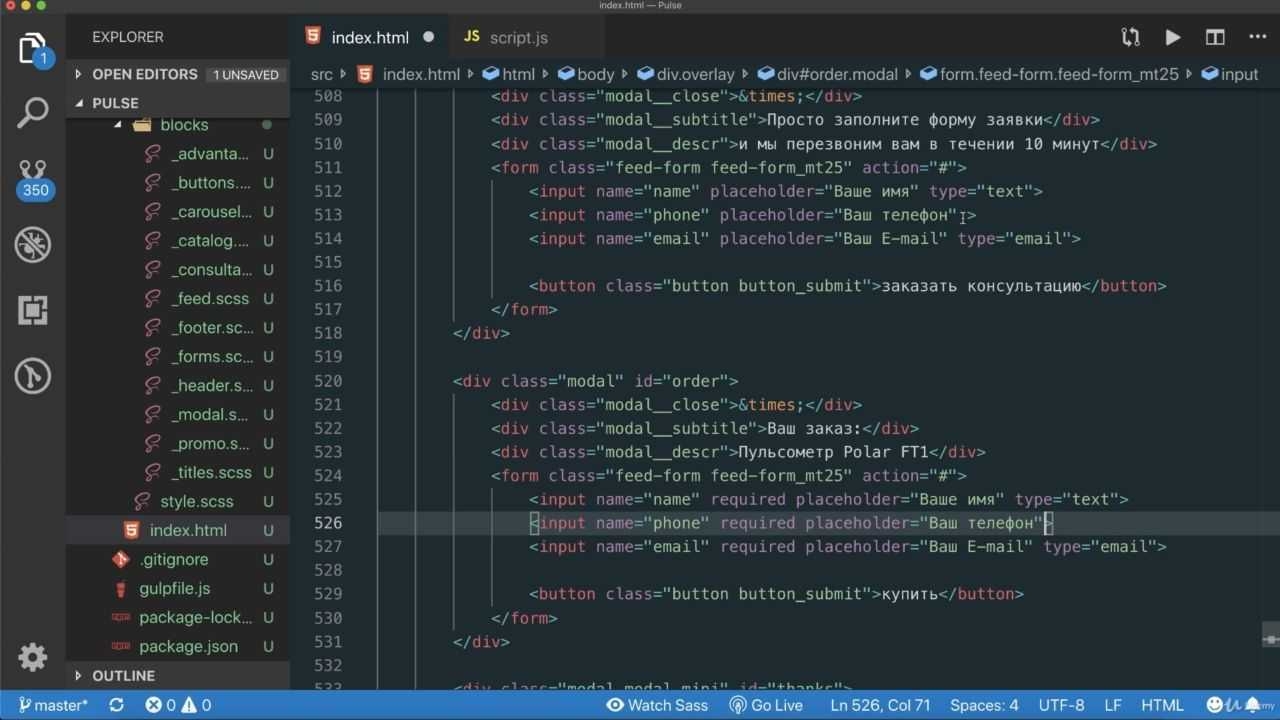Open the Git graph circular icon in activity bar

(x=33, y=376)
